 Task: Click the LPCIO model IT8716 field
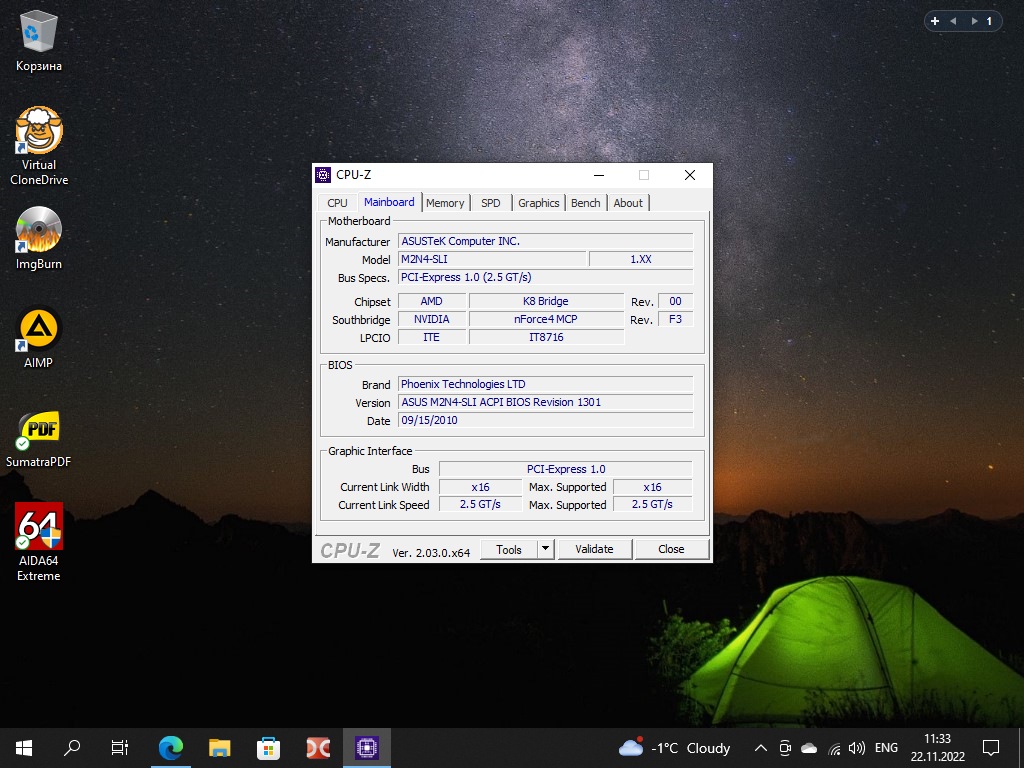coord(546,337)
